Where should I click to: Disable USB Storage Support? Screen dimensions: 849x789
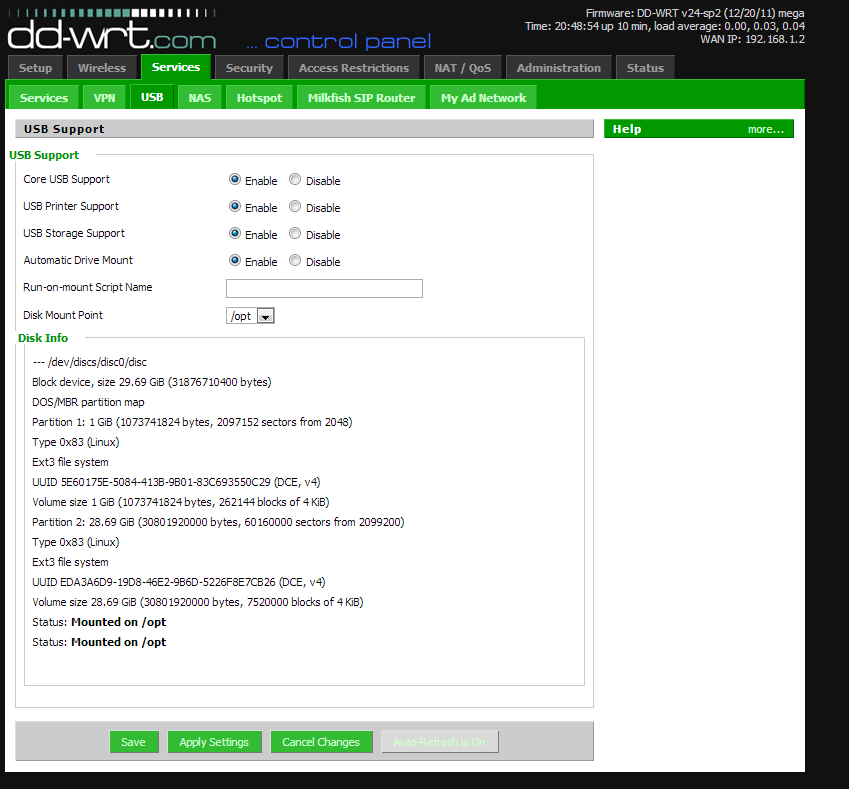coord(295,233)
